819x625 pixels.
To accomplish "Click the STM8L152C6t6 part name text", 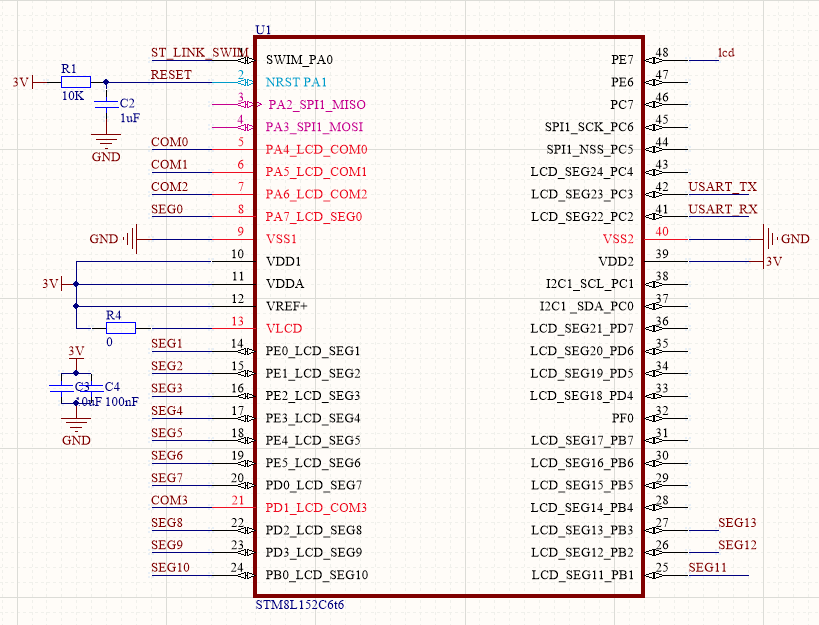I will tap(301, 606).
